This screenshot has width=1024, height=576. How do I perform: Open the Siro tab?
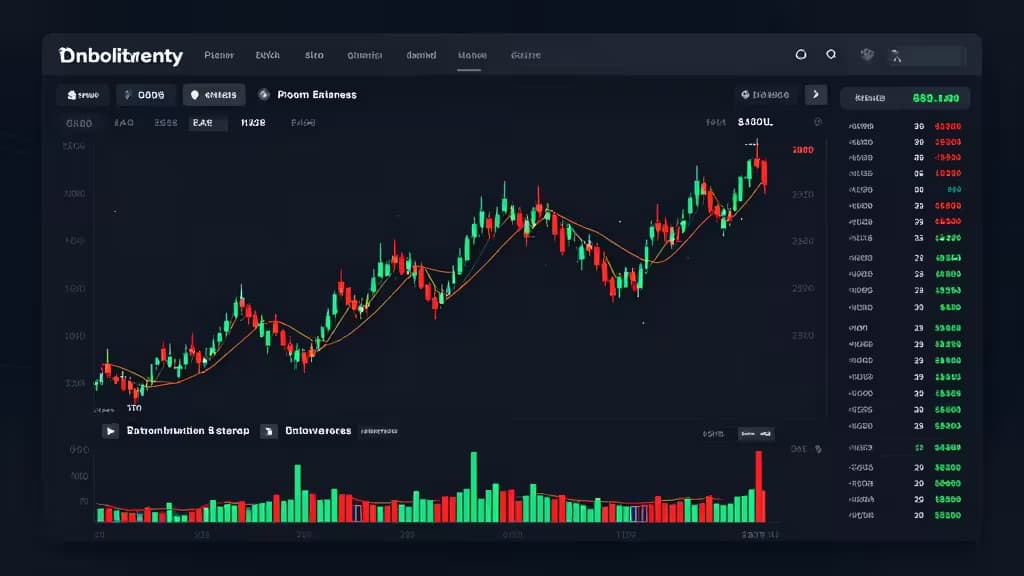tap(314, 55)
